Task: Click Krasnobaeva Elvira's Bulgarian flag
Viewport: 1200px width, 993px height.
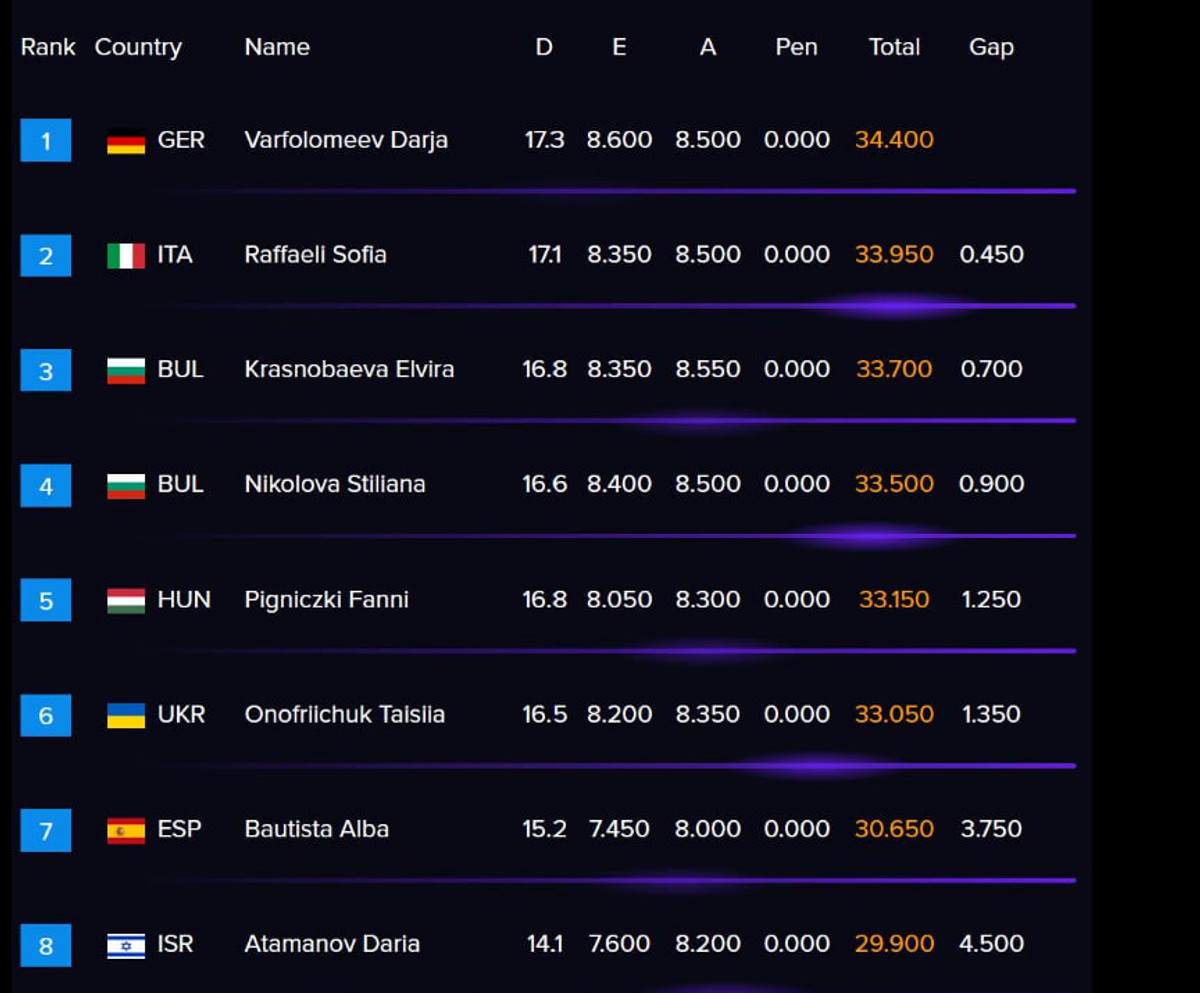Action: coord(126,371)
